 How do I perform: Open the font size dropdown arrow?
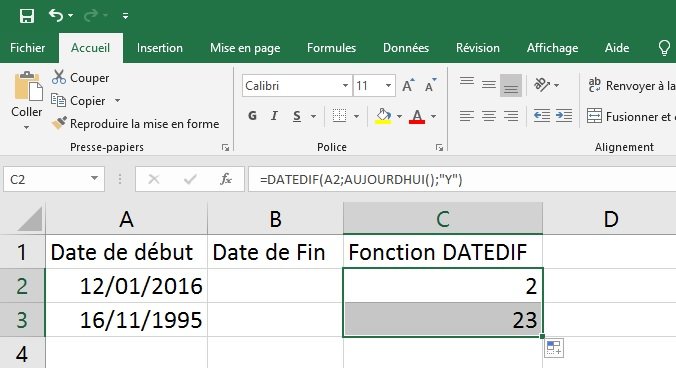(x=389, y=86)
